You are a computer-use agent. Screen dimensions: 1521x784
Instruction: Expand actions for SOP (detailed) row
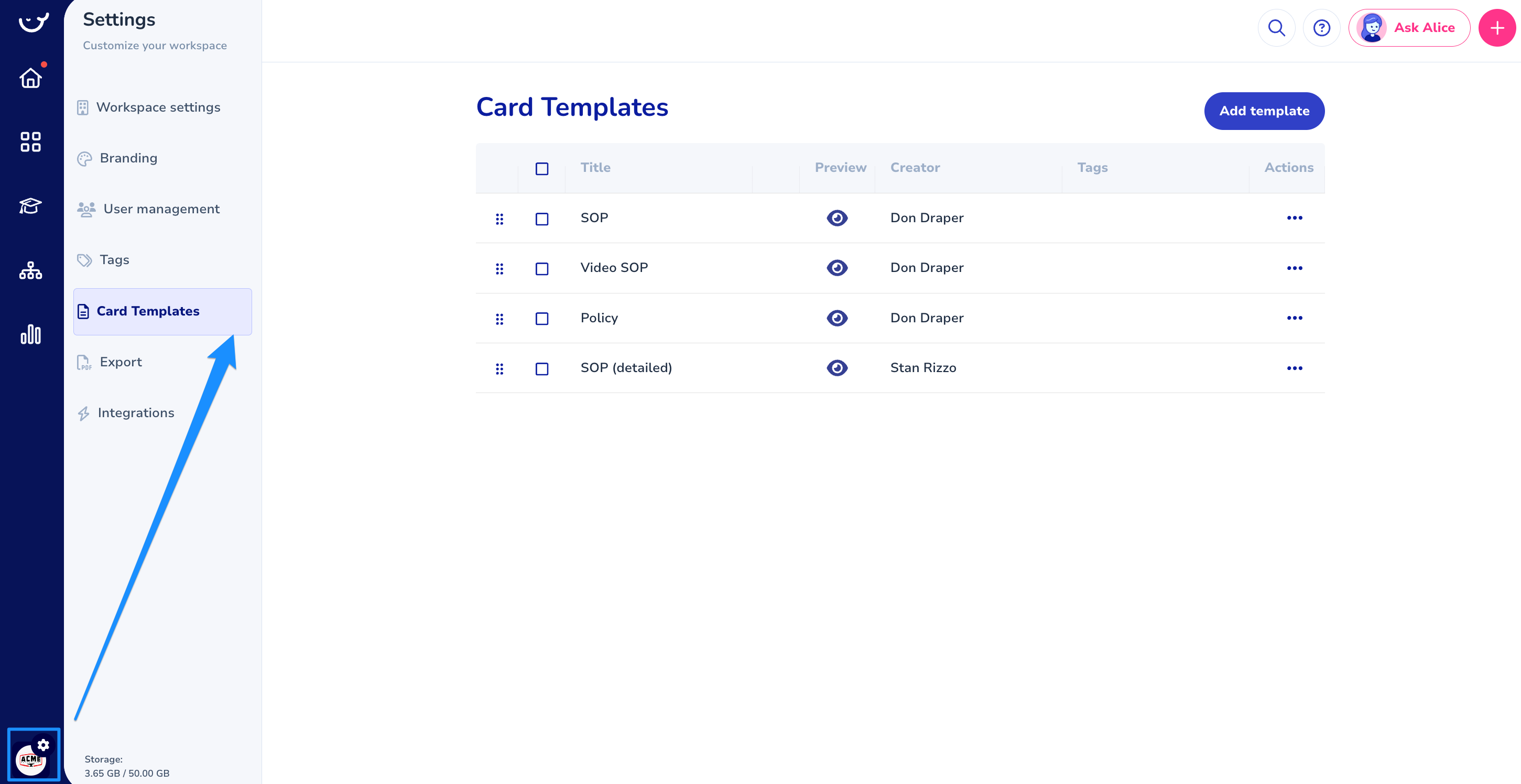[x=1294, y=368]
